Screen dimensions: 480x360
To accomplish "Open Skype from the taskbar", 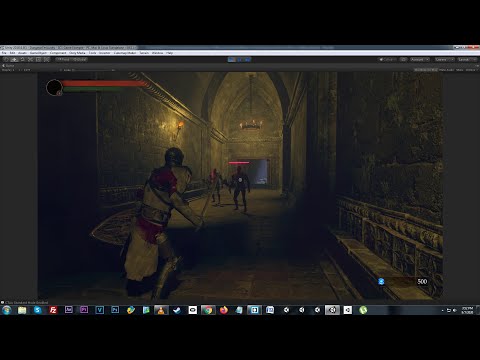I will click(38, 310).
